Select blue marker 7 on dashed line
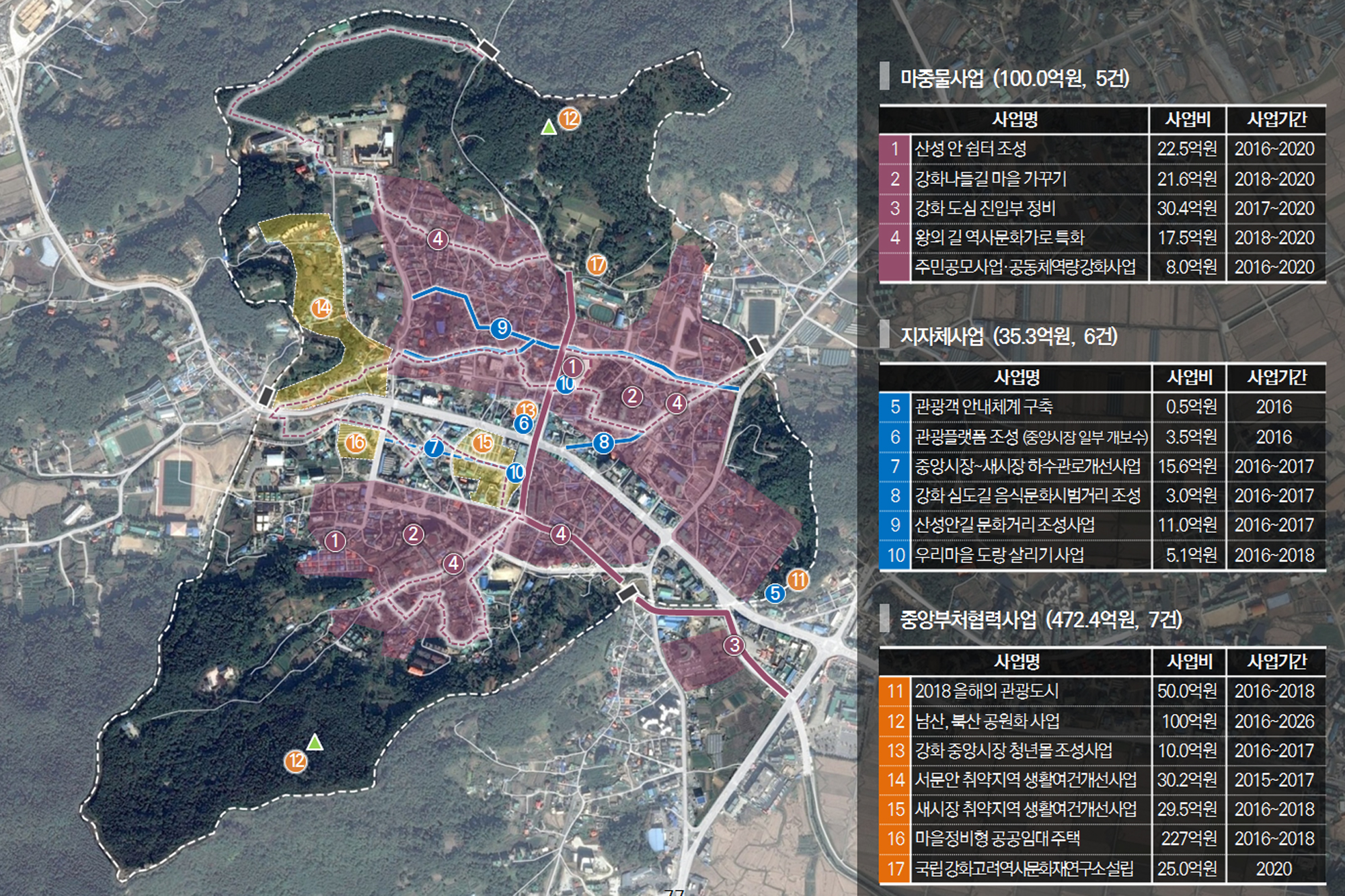1345x896 pixels. coord(434,448)
